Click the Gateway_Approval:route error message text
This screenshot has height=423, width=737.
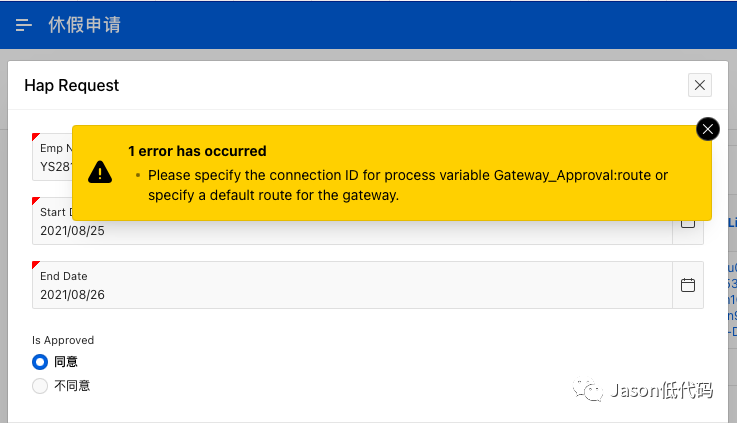click(x=408, y=185)
